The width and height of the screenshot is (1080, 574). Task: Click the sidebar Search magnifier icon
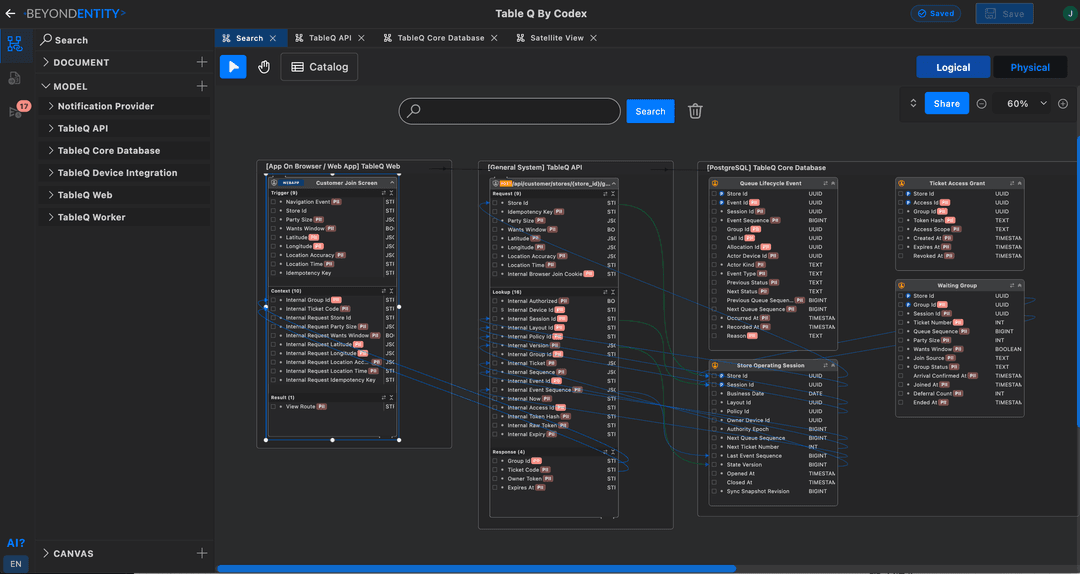coord(46,39)
